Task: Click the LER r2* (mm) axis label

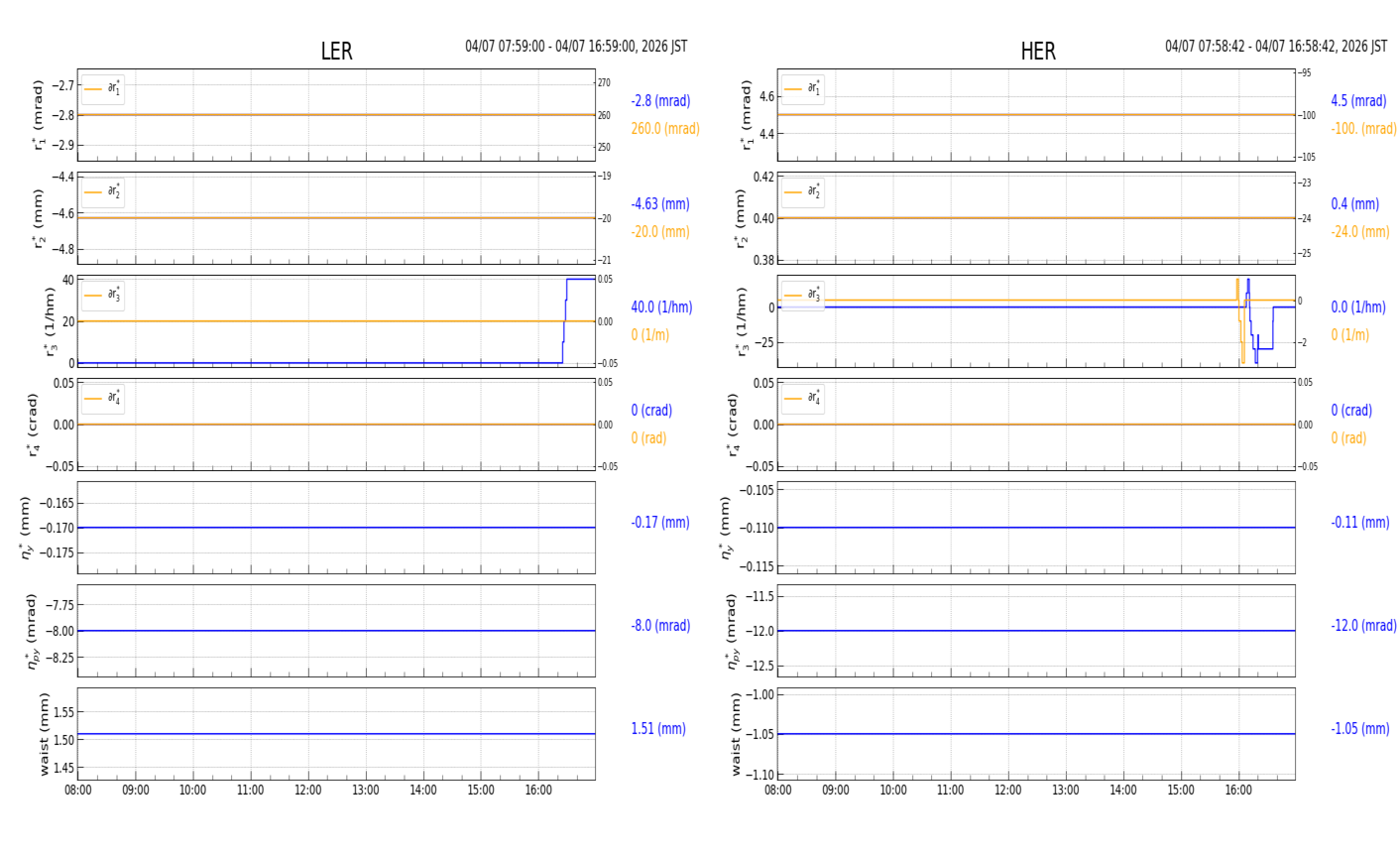Action: [40, 218]
